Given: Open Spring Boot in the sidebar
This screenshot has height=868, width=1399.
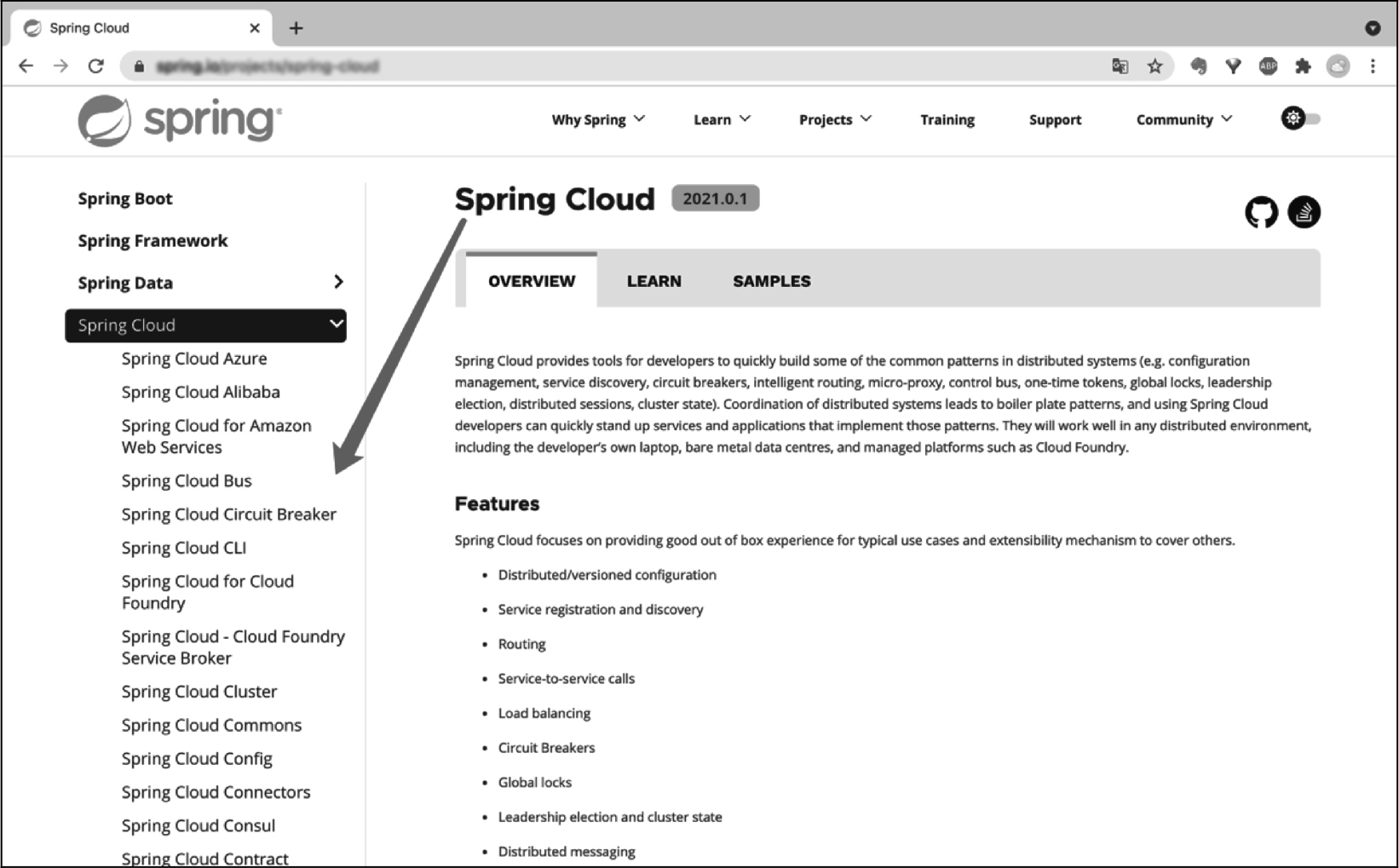Looking at the screenshot, I should click(x=125, y=198).
